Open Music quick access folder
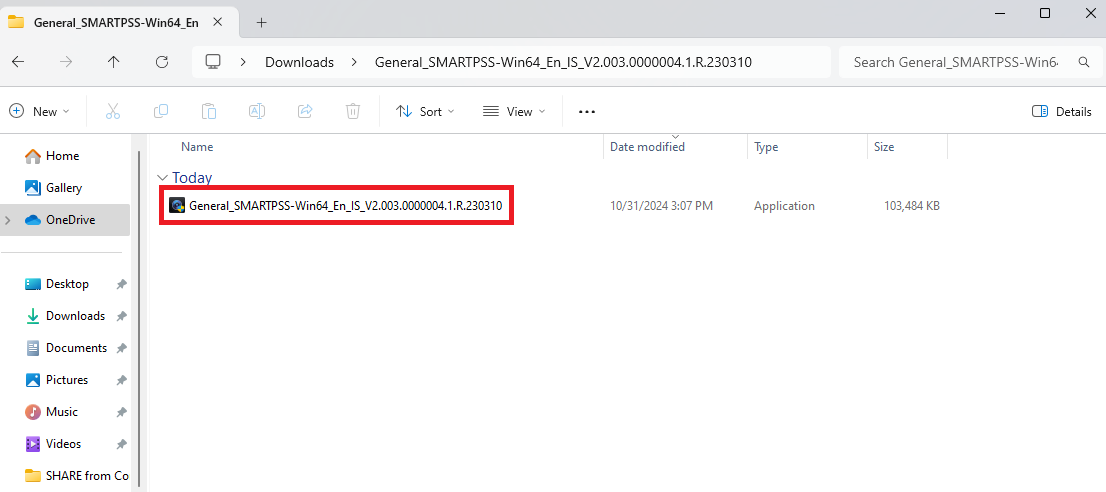1106x492 pixels. click(62, 412)
